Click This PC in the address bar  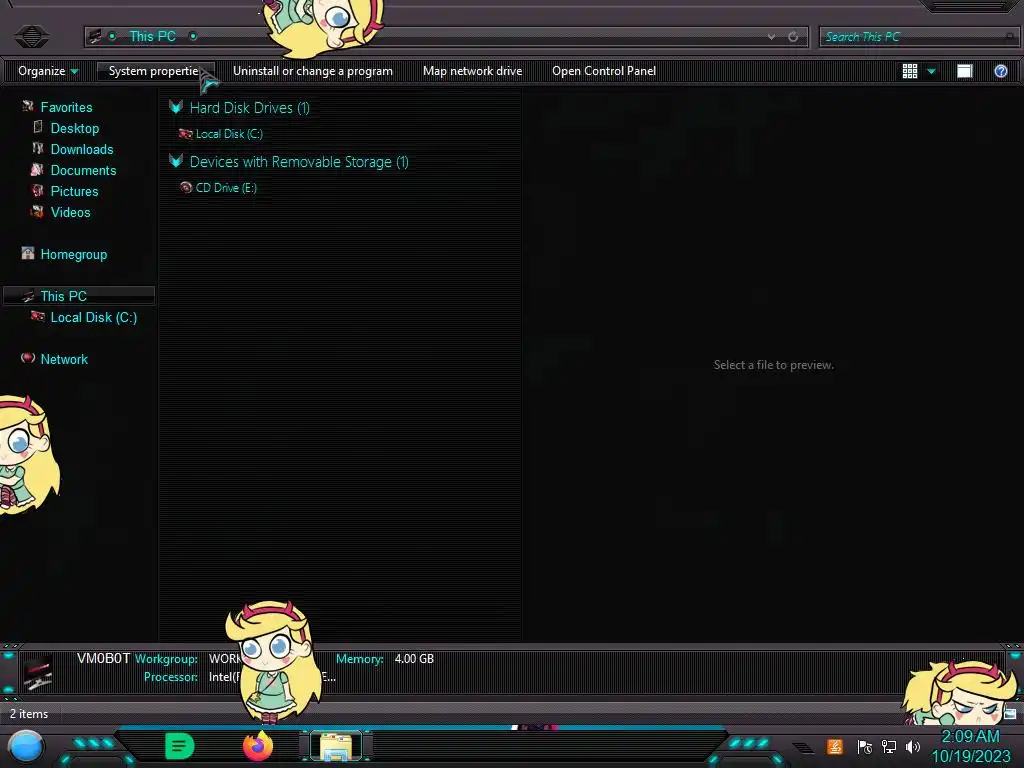pos(152,37)
